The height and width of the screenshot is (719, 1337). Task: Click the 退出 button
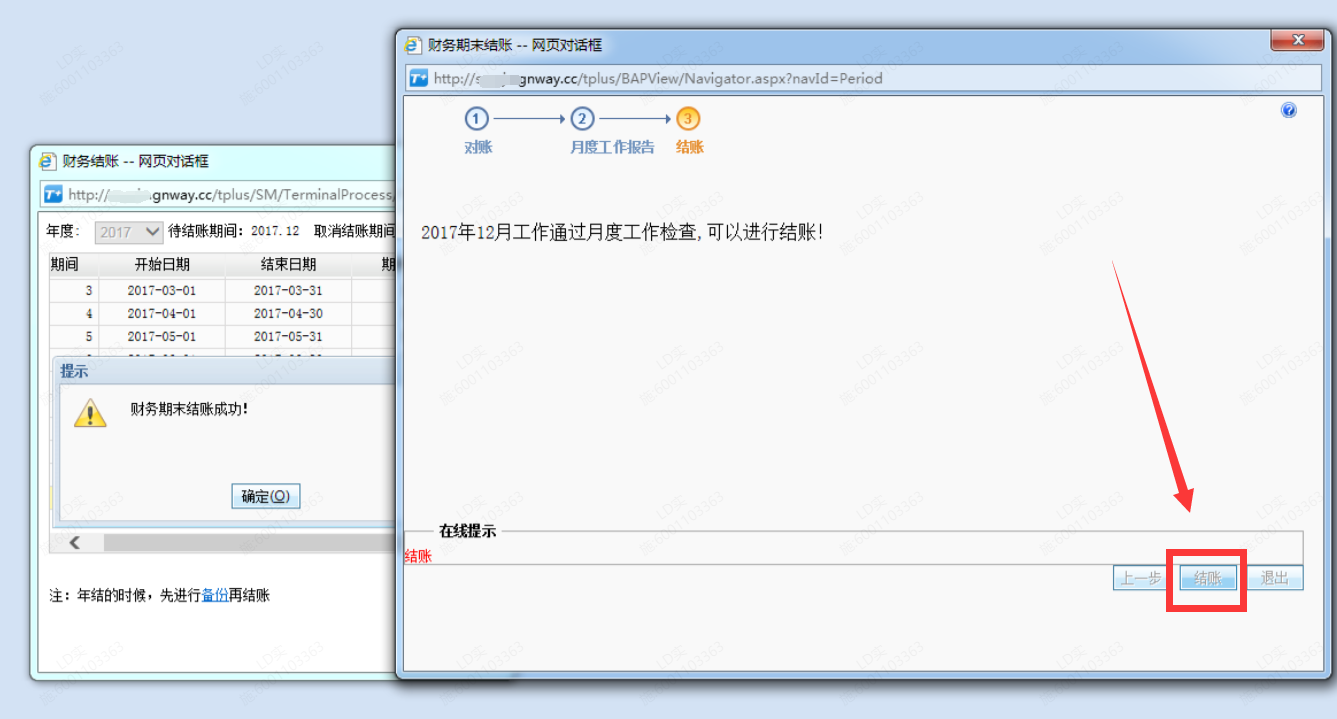[1275, 578]
